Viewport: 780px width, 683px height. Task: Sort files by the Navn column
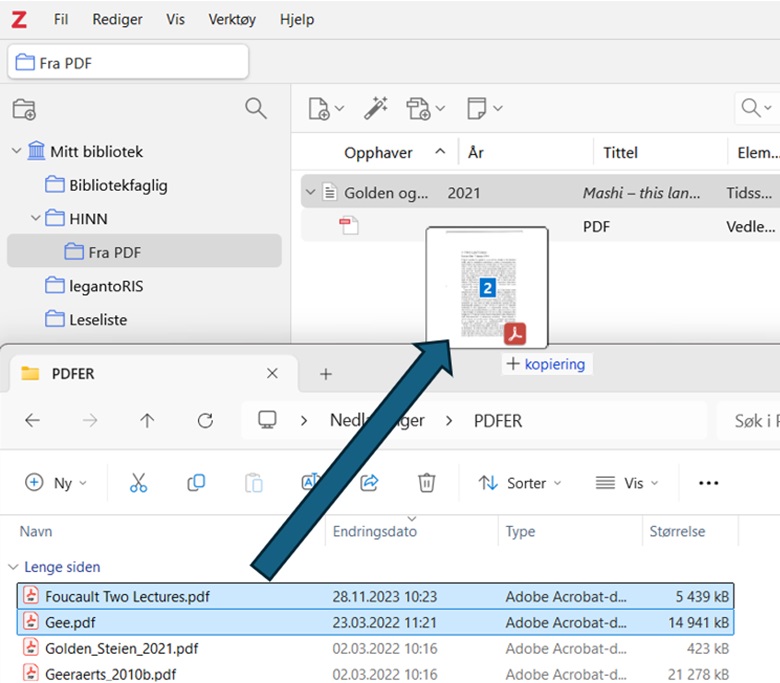tap(36, 531)
